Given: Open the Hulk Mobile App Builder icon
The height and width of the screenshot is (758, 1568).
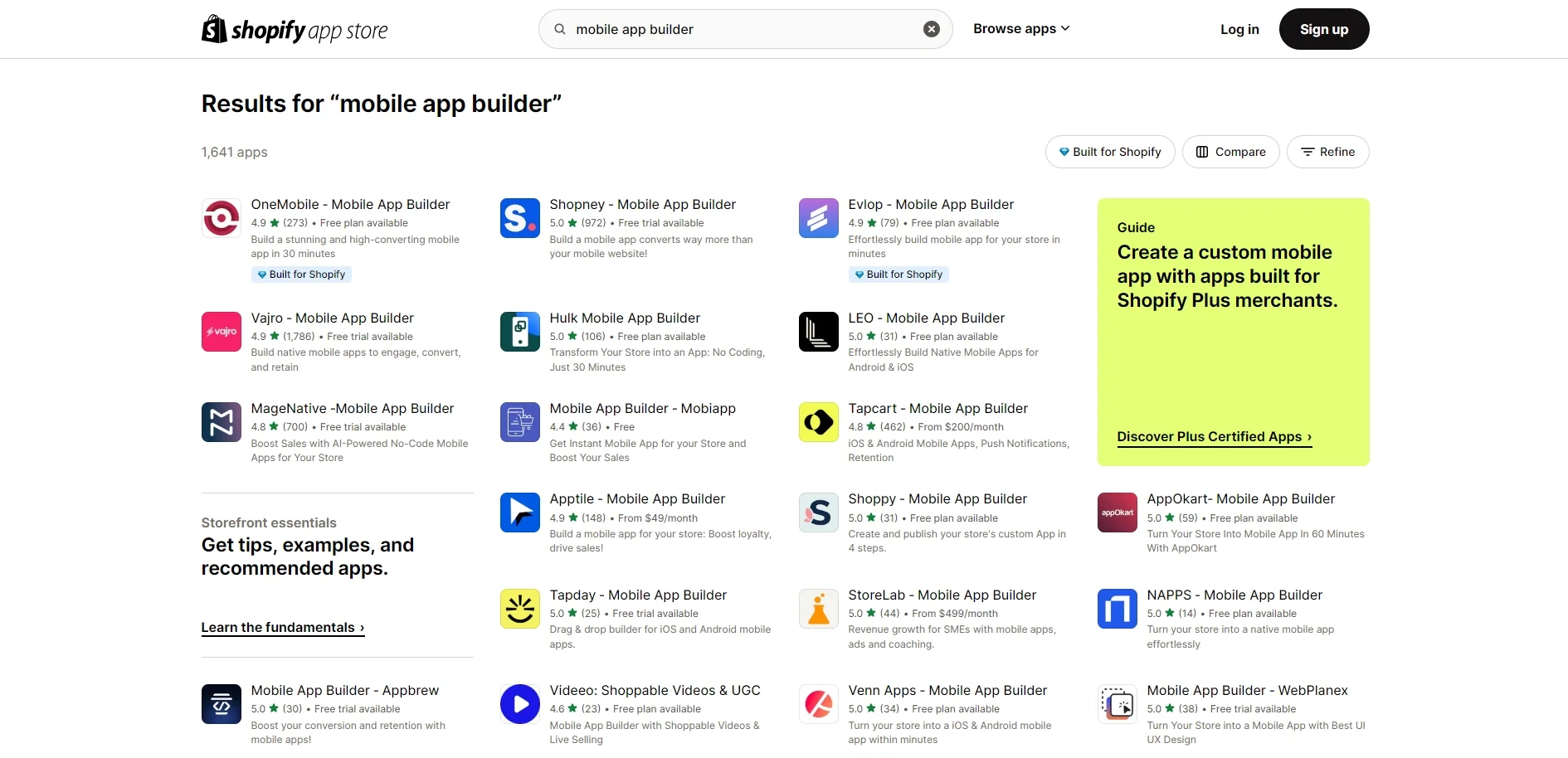Looking at the screenshot, I should point(520,332).
